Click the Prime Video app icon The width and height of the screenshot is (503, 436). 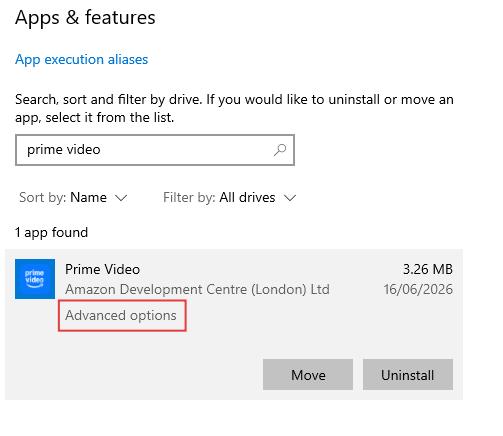pyautogui.click(x=35, y=279)
